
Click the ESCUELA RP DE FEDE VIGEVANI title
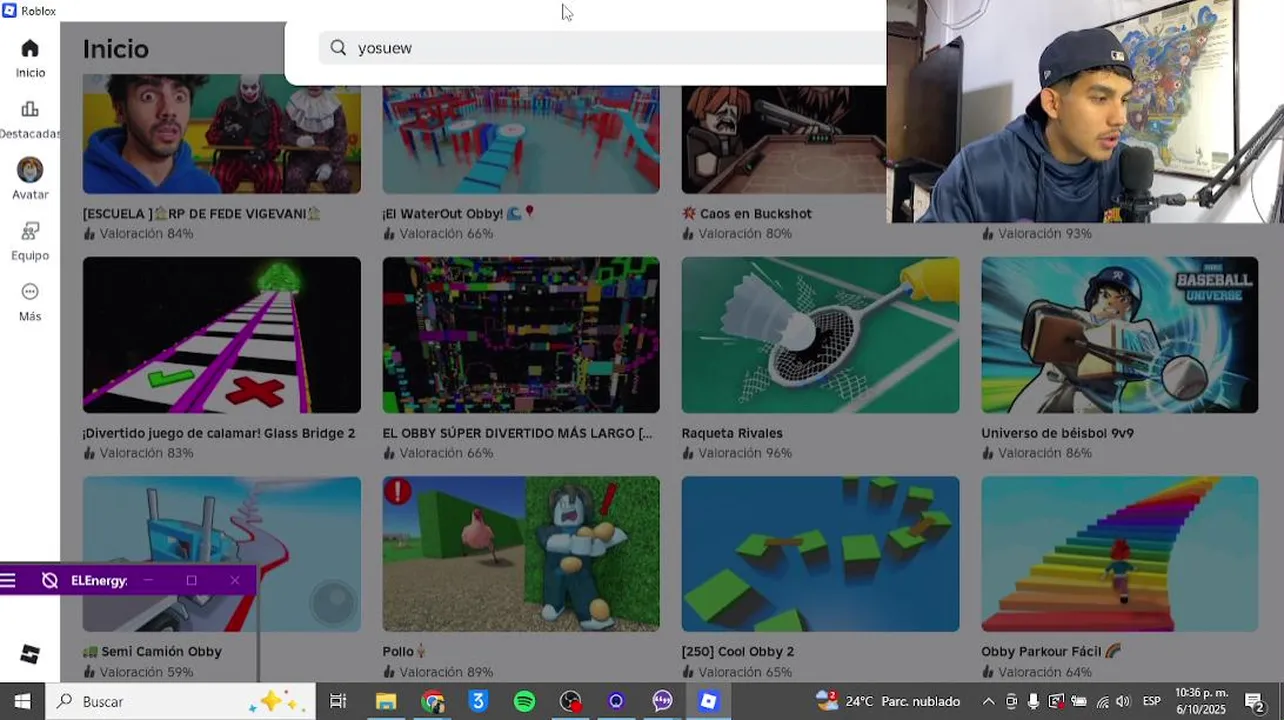coord(202,213)
